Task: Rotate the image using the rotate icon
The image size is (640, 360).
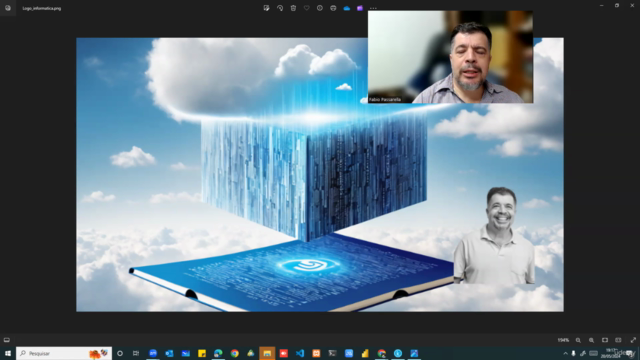Action: coord(280,8)
